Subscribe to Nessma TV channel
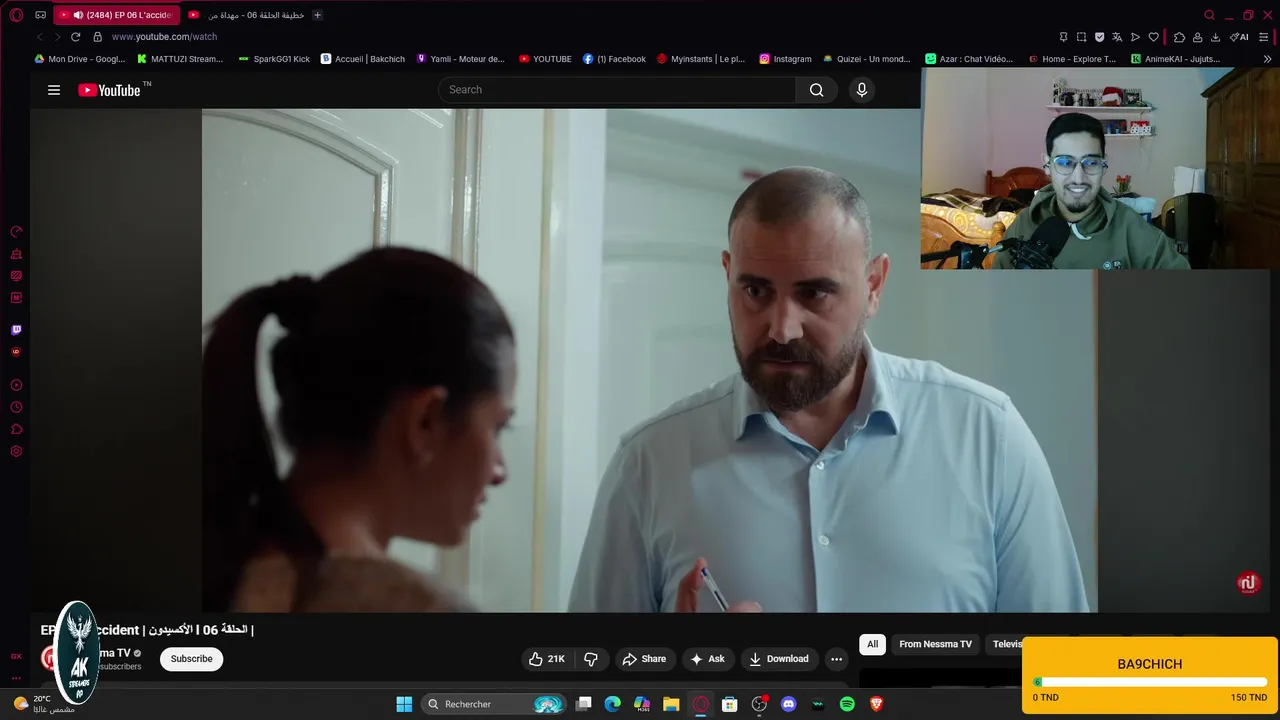 point(191,659)
